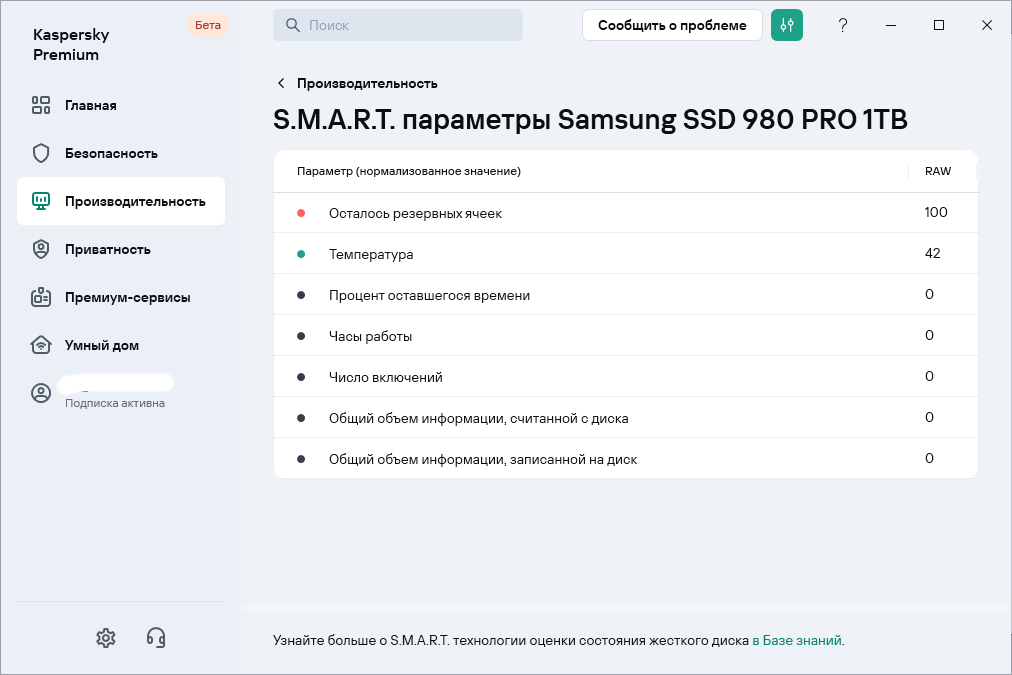
Task: Click the magnifier icon in search box
Action: [293, 25]
